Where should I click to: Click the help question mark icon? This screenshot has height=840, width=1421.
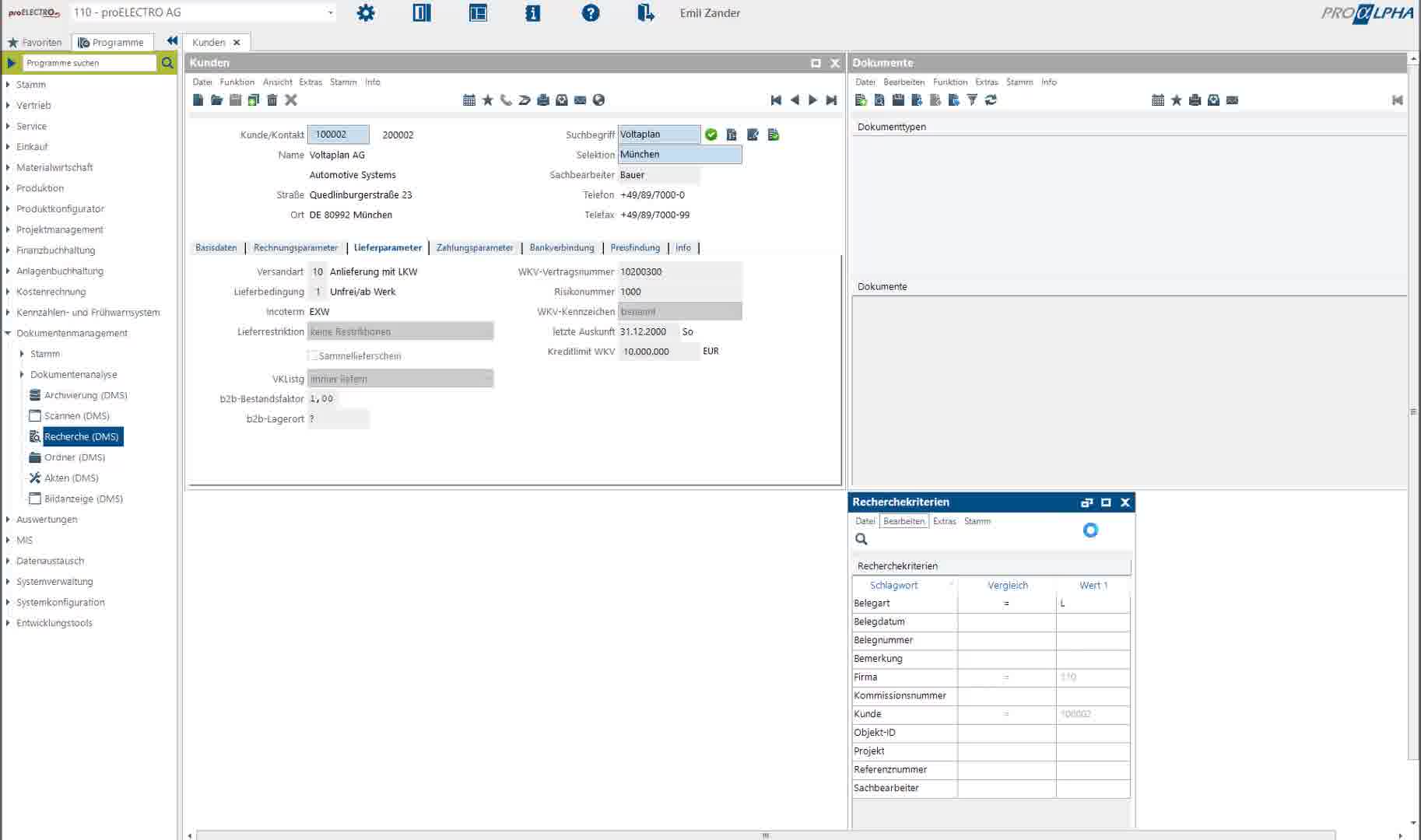click(x=591, y=12)
